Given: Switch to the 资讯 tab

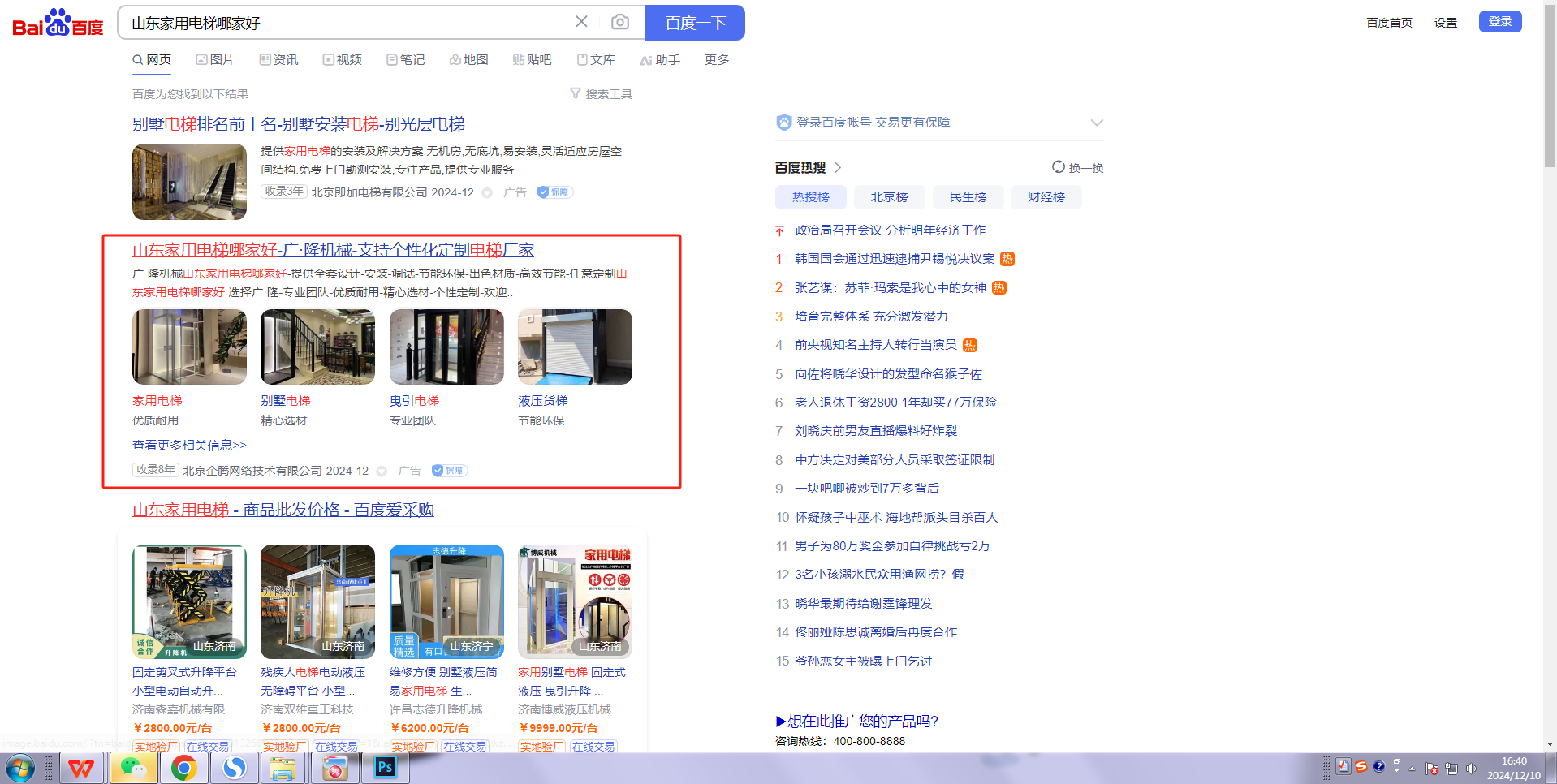Looking at the screenshot, I should tap(278, 59).
